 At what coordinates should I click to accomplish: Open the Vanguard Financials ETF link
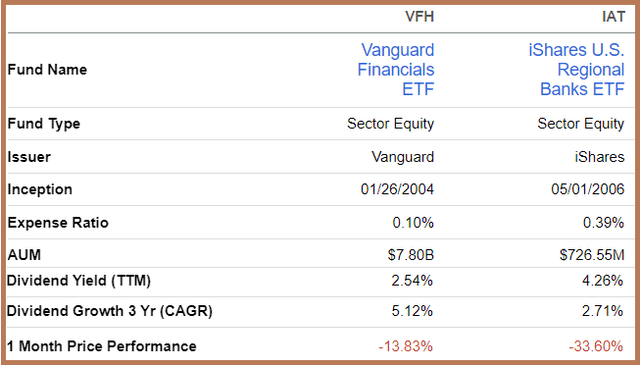click(x=396, y=69)
